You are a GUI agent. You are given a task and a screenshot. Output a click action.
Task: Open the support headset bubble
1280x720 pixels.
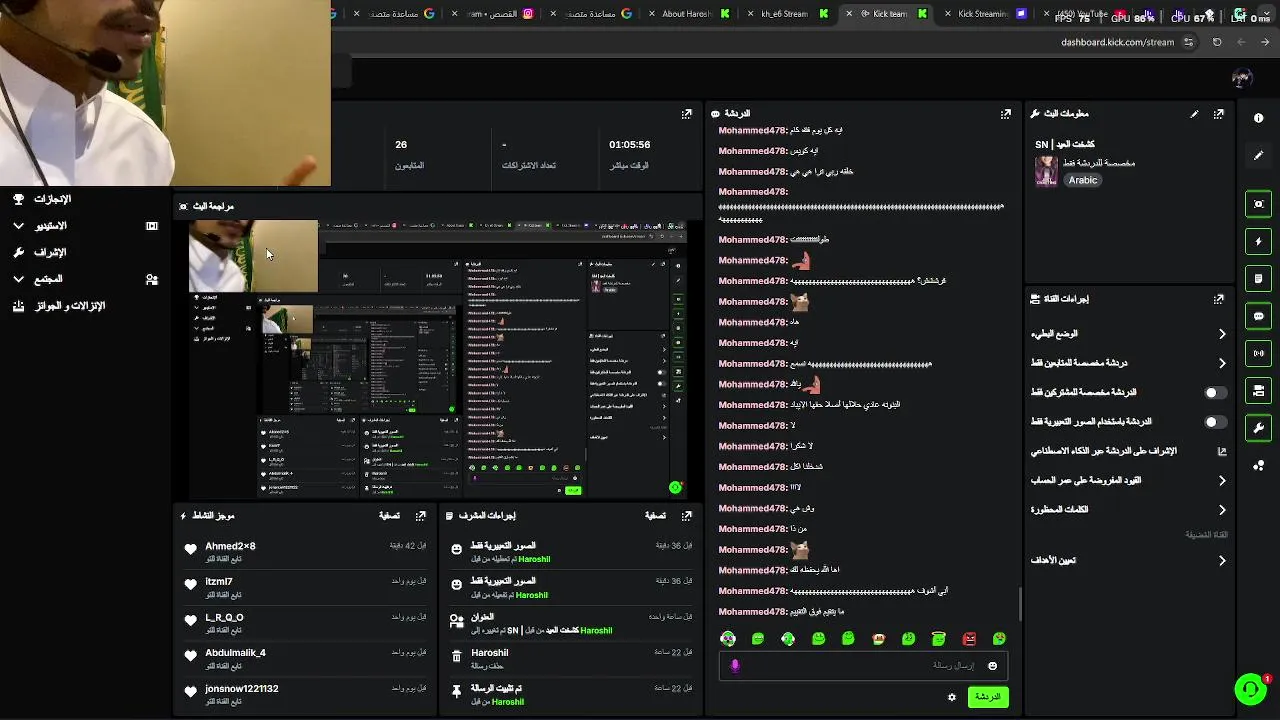point(1250,689)
